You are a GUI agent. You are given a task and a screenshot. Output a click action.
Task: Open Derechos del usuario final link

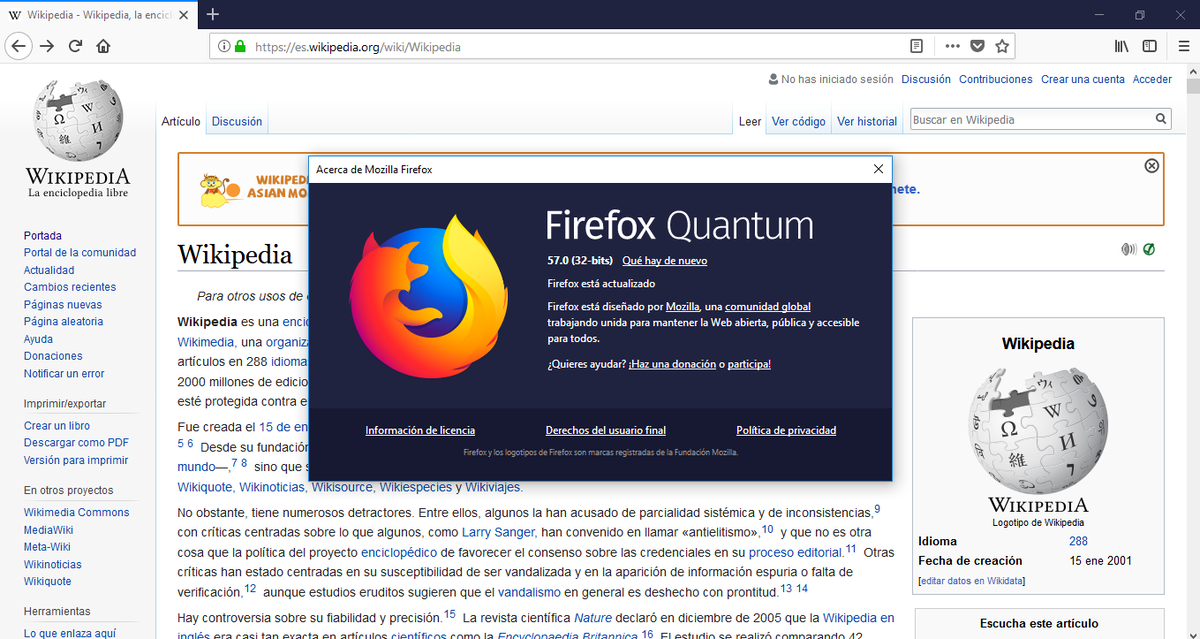click(605, 430)
